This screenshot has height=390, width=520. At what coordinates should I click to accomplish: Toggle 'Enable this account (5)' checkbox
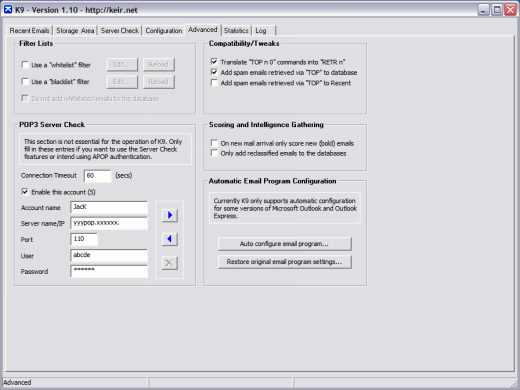pyautogui.click(x=25, y=192)
